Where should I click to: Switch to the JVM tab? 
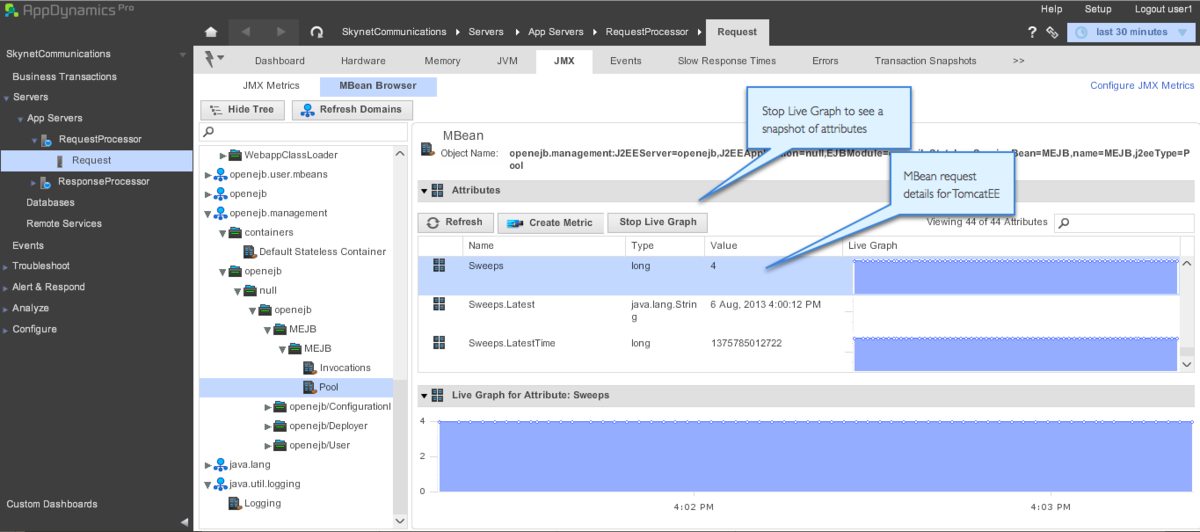pos(507,61)
